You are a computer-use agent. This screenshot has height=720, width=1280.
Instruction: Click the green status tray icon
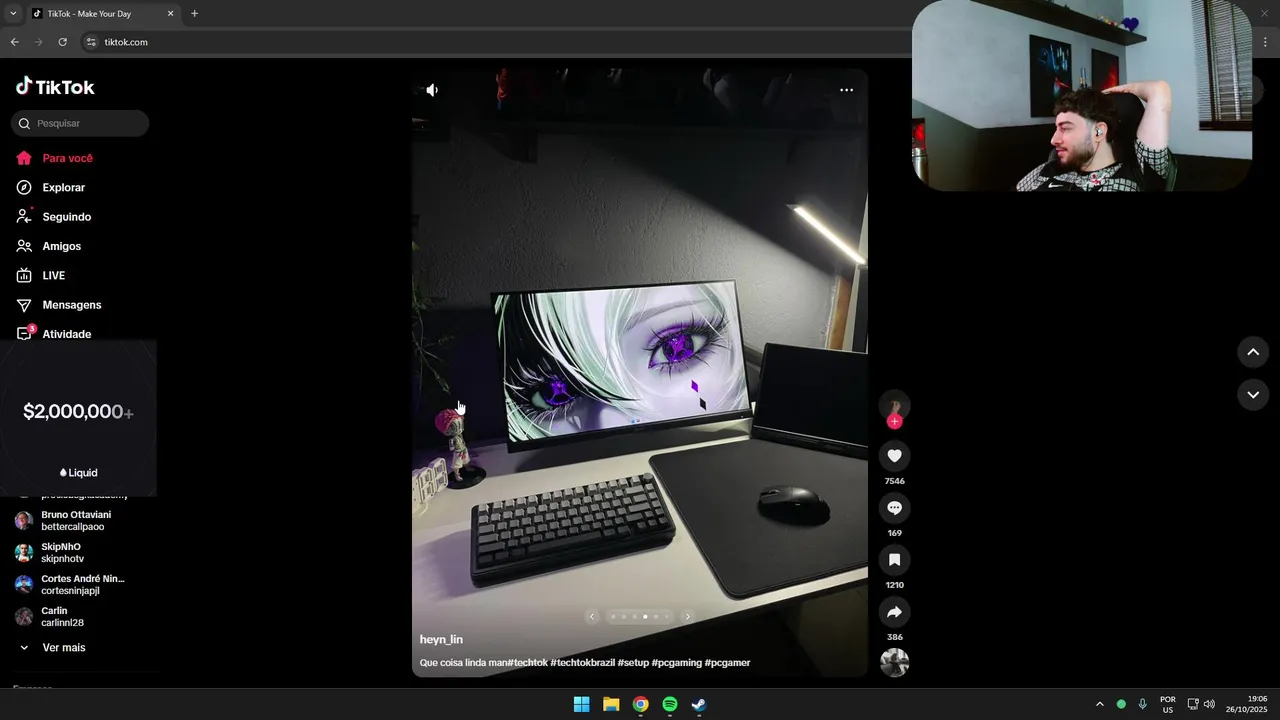[1121, 704]
